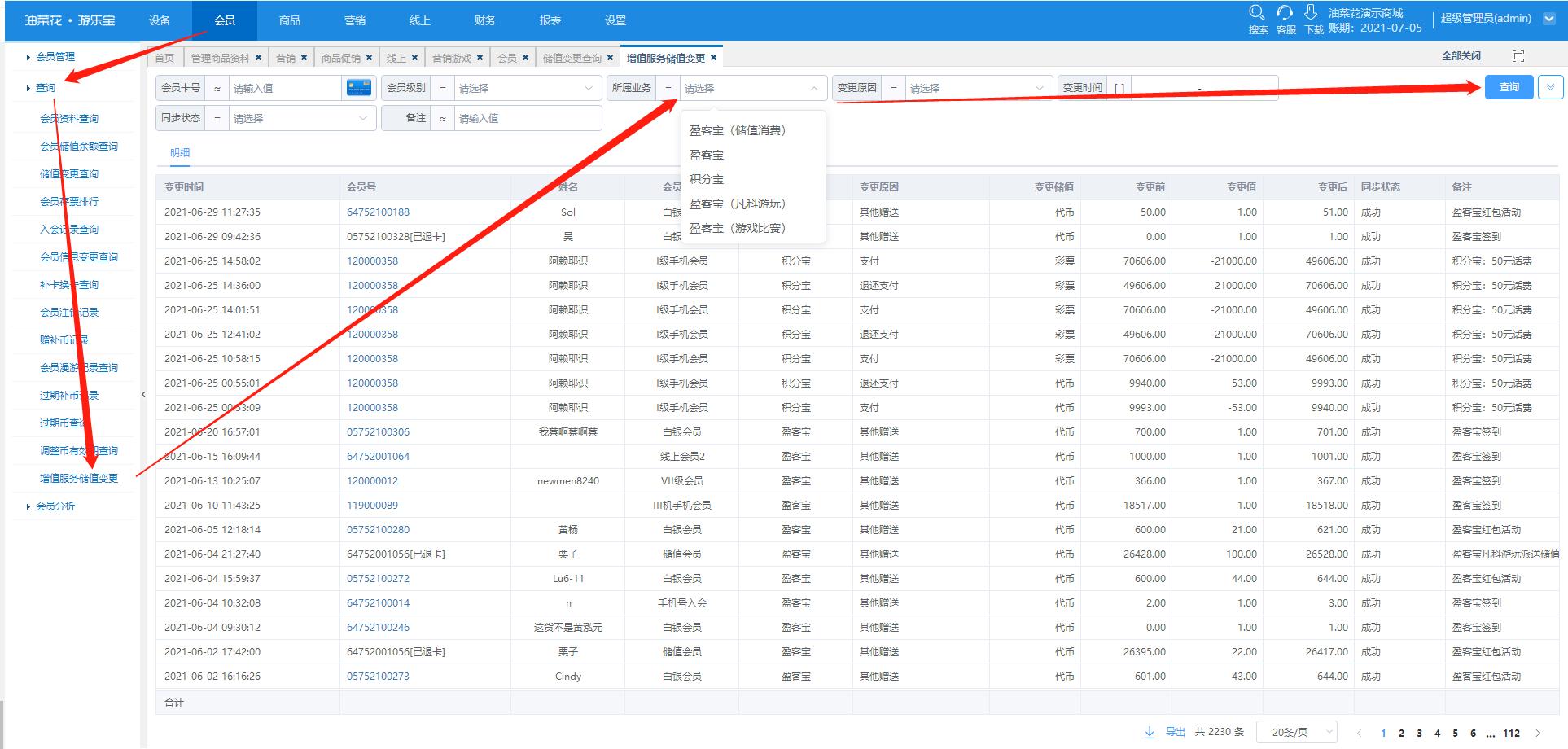Open the 设备 top menu
The image size is (1568, 749).
[x=160, y=20]
